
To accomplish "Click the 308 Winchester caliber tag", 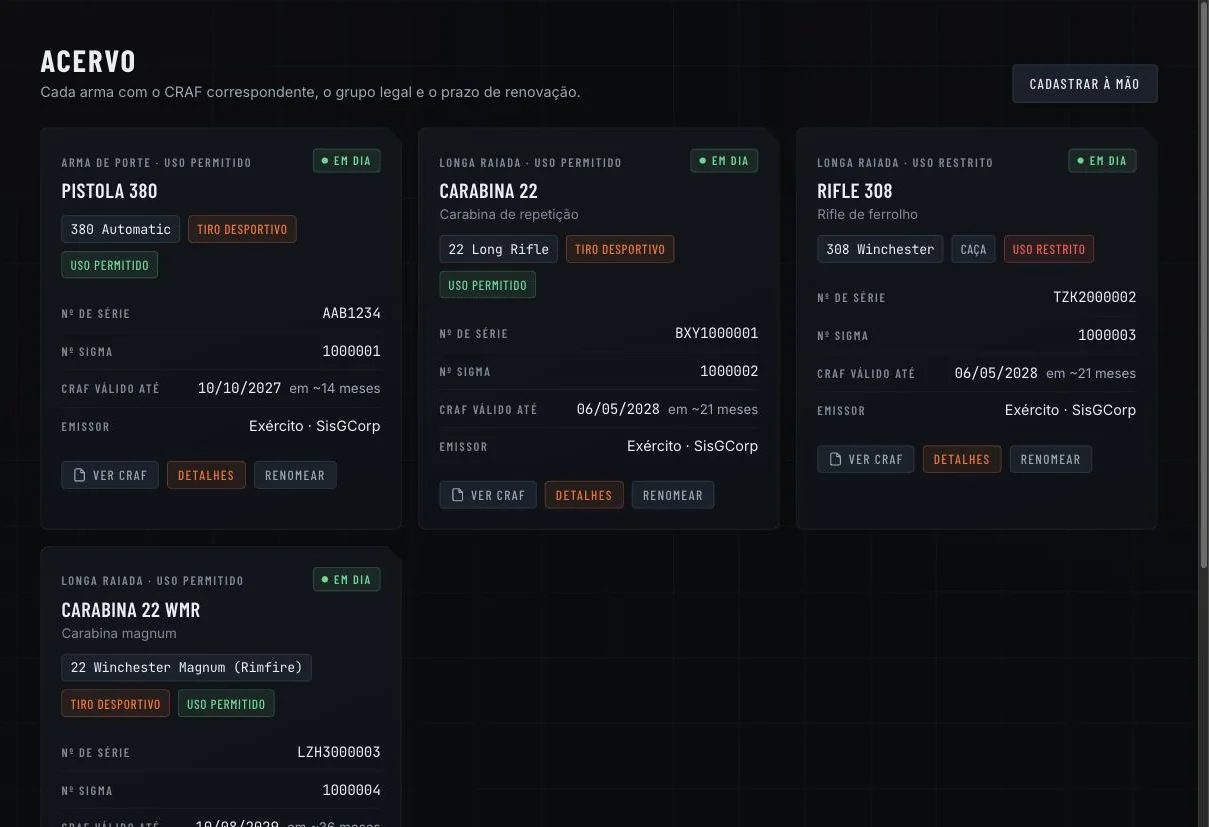I will 880,249.
